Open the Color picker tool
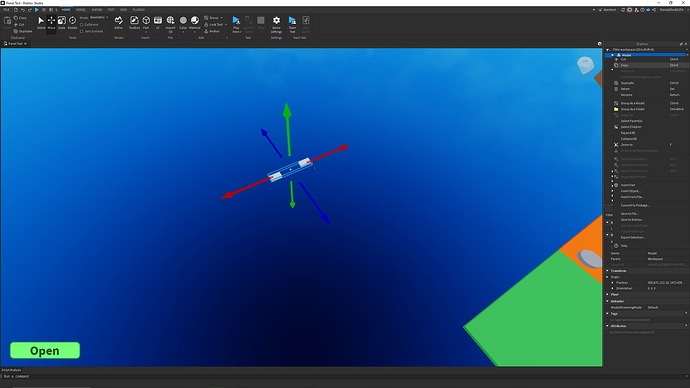The width and height of the screenshot is (690, 388). point(183,22)
